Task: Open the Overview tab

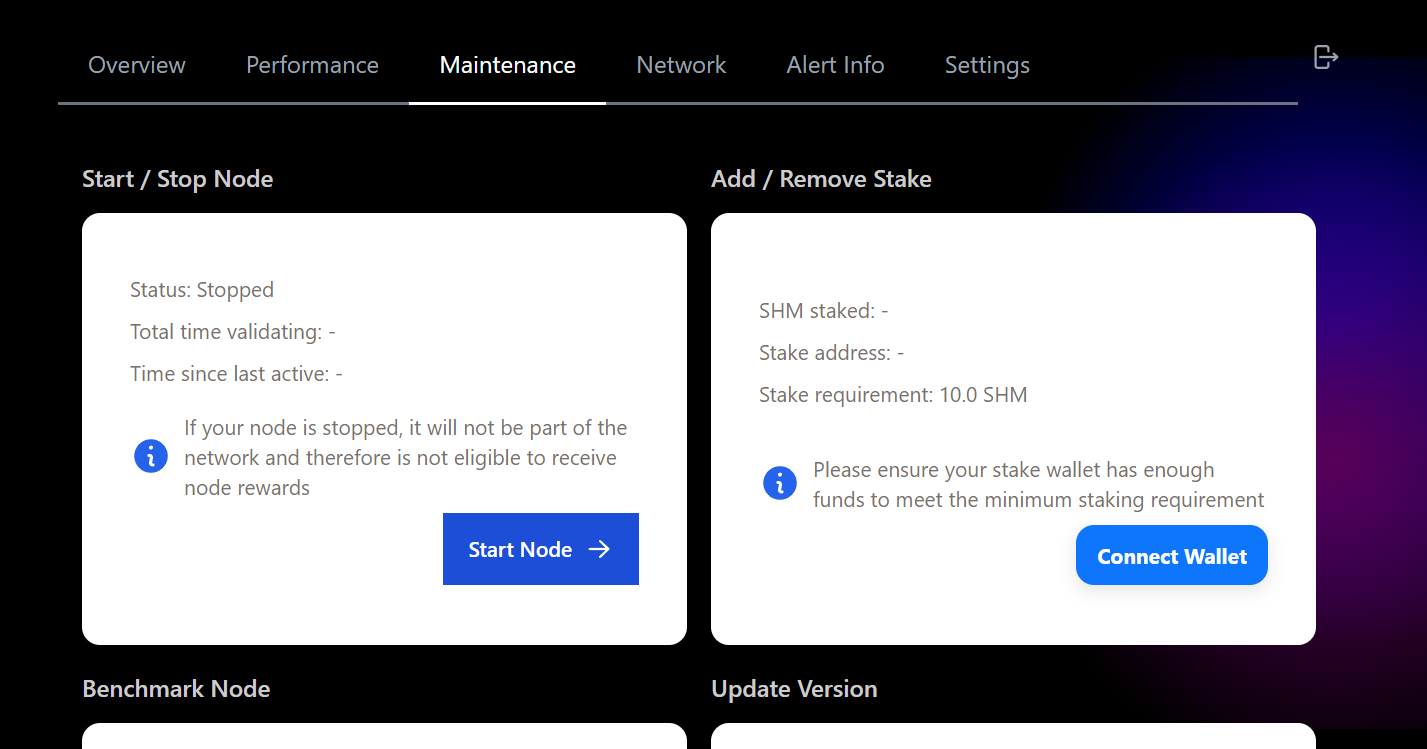Action: click(137, 65)
